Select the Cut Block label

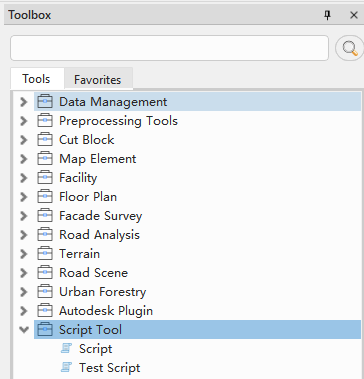coord(87,140)
